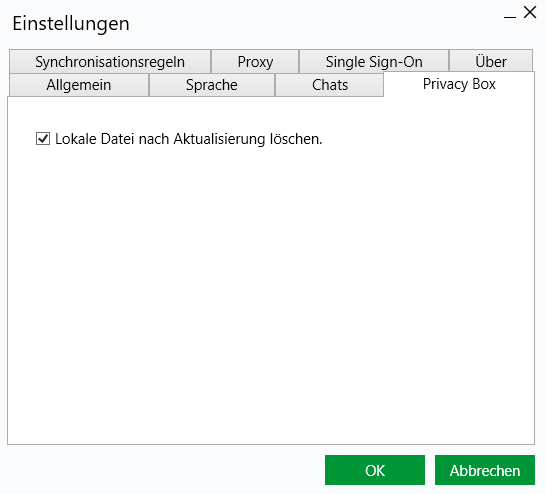The width and height of the screenshot is (545, 494).
Task: Open the Chats tab
Action: coord(330,84)
